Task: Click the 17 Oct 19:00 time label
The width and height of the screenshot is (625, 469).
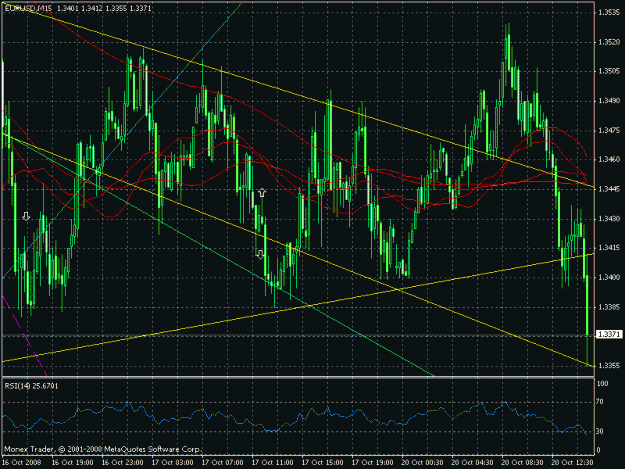Action: [x=373, y=462]
